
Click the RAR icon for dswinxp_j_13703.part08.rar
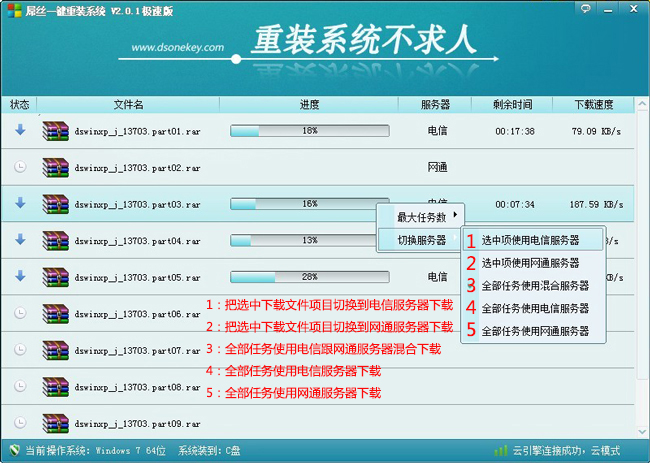[x=56, y=387]
